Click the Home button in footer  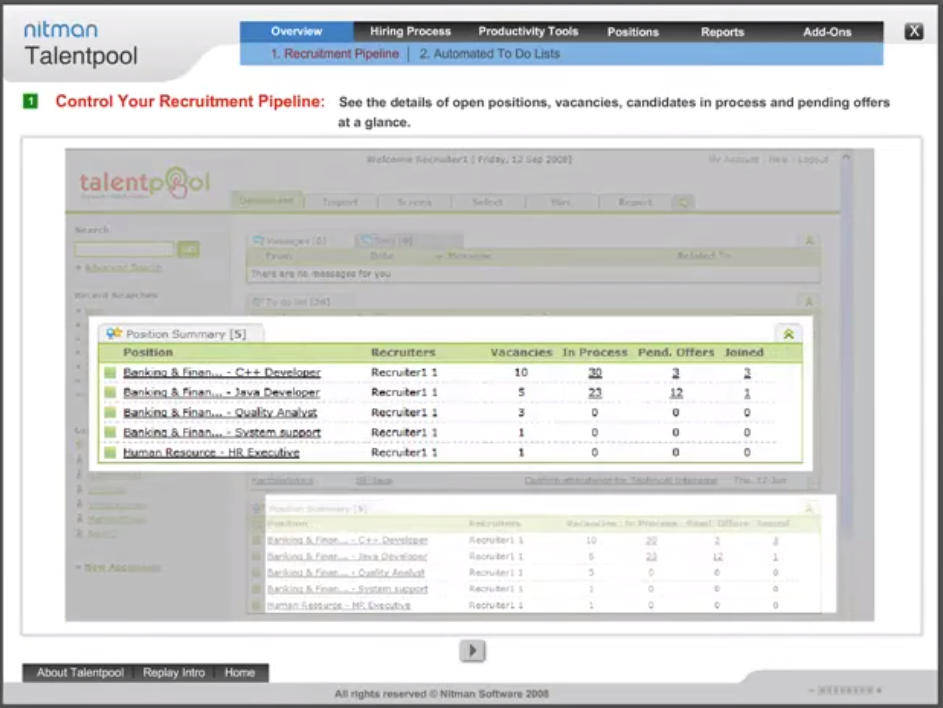click(x=240, y=673)
